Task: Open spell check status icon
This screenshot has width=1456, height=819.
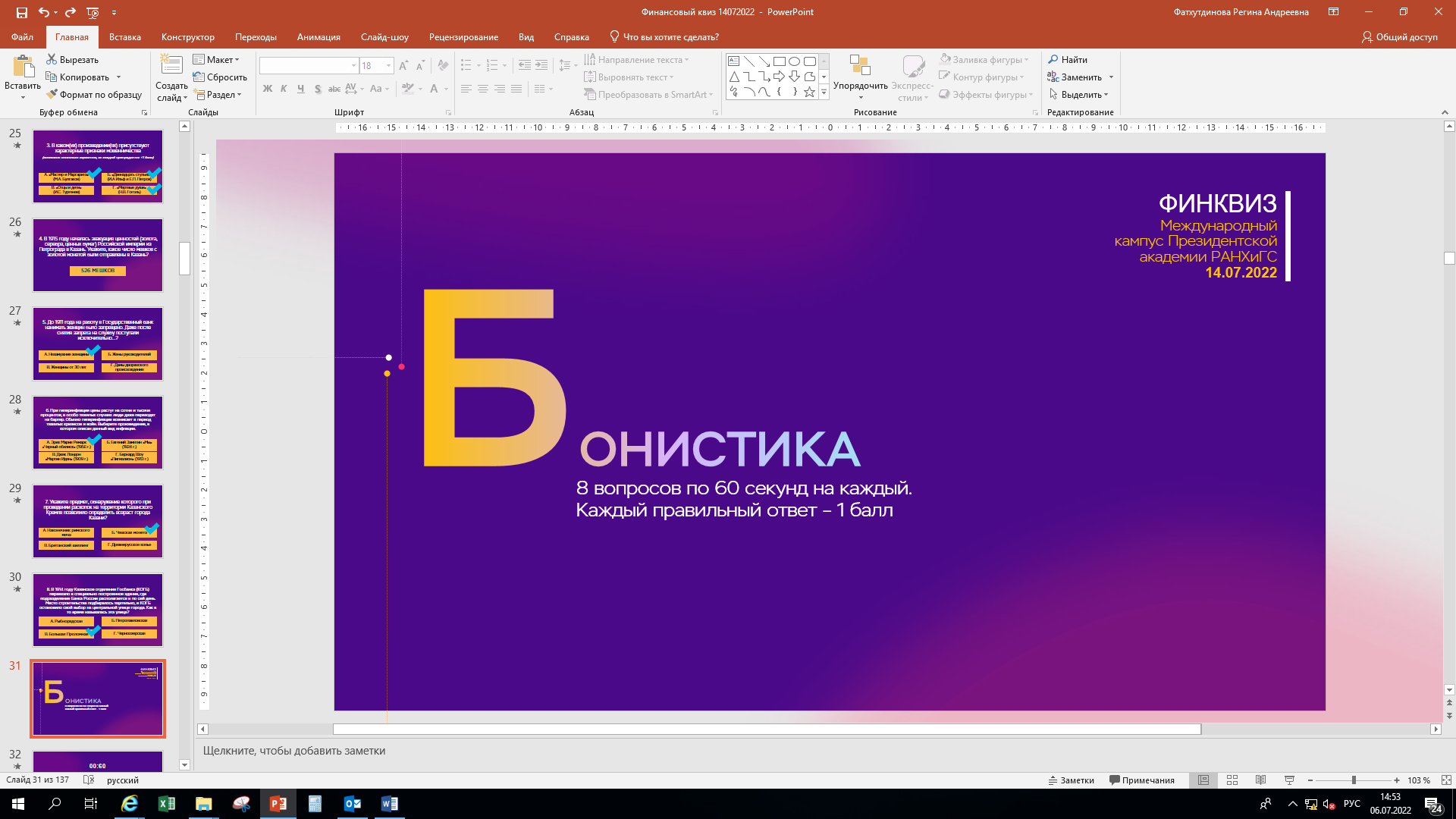Action: point(89,780)
